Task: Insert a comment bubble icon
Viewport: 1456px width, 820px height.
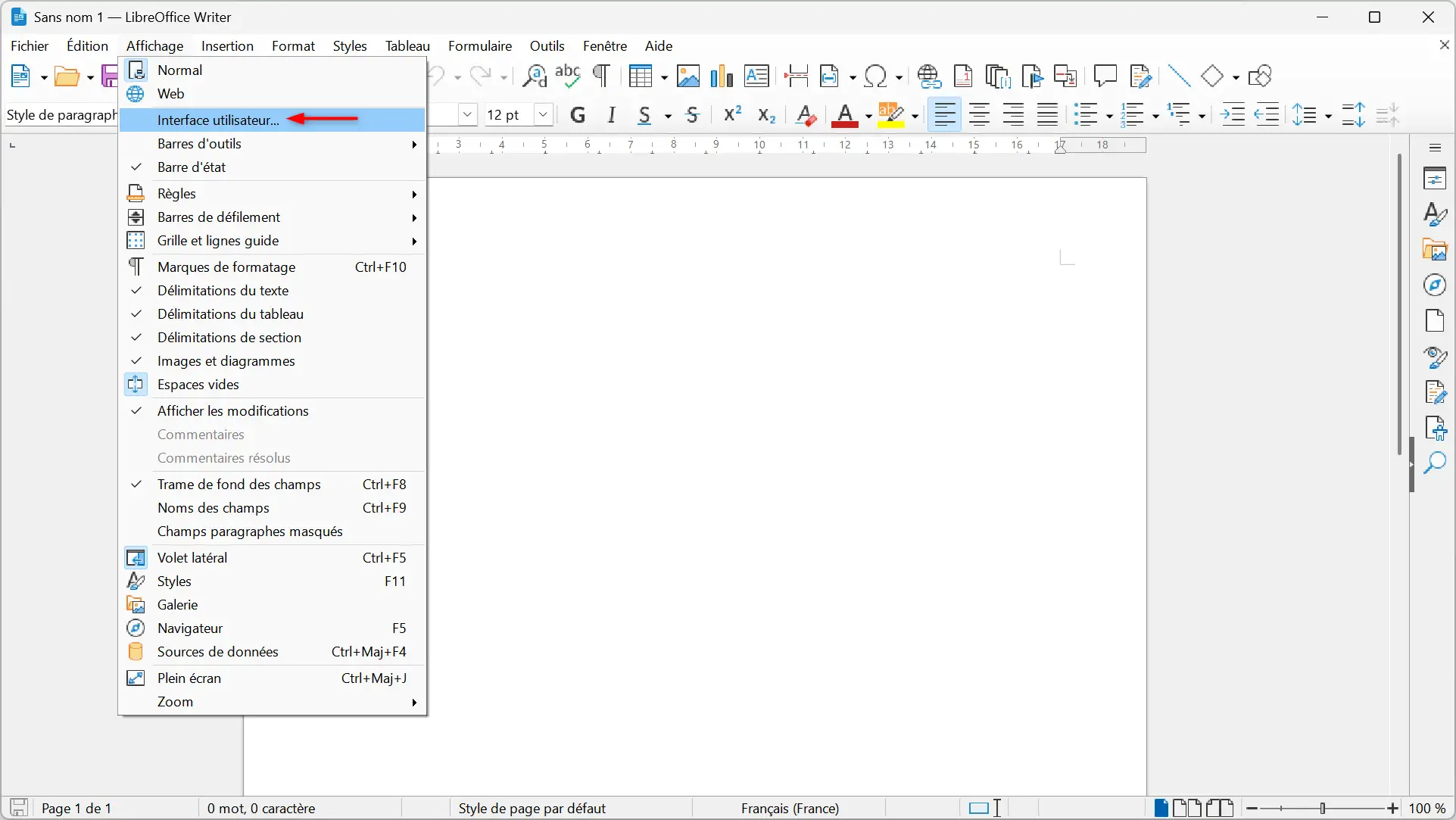Action: (x=1105, y=76)
